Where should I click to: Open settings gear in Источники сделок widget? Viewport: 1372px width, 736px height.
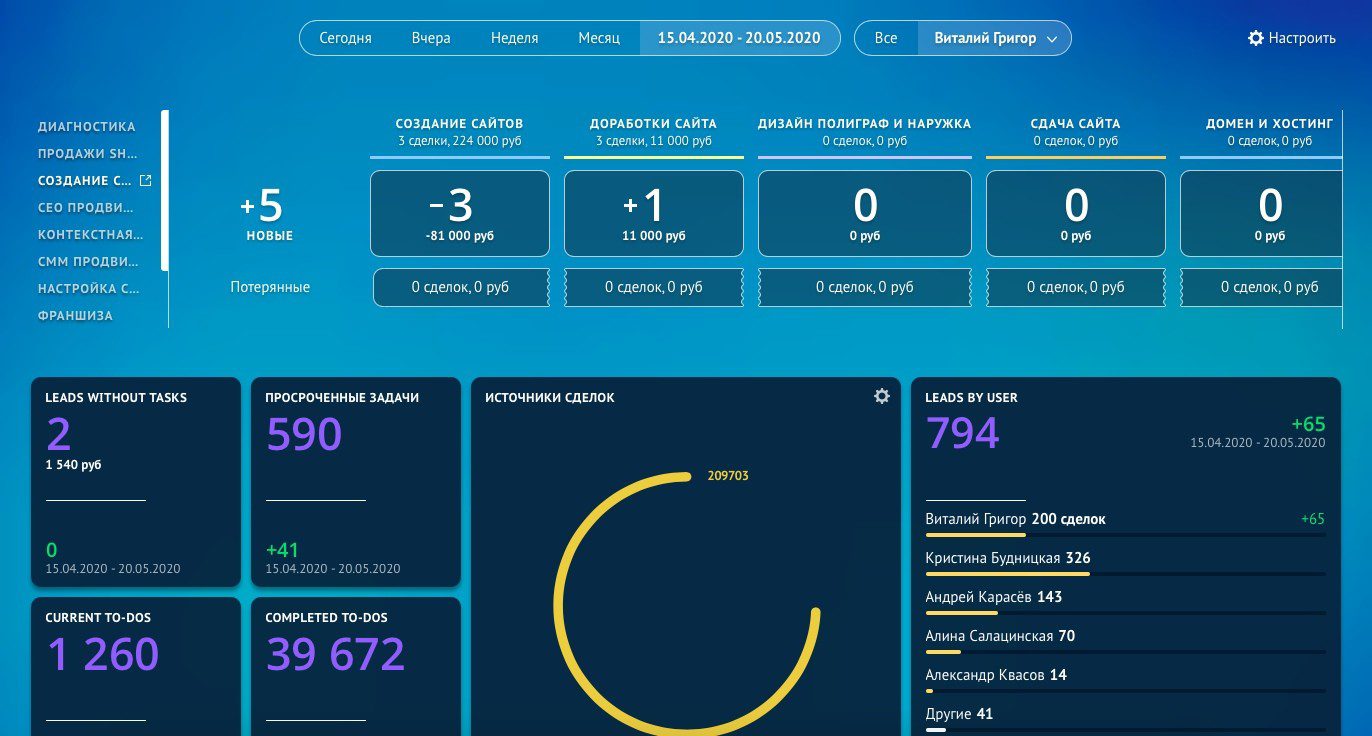pyautogui.click(x=881, y=397)
